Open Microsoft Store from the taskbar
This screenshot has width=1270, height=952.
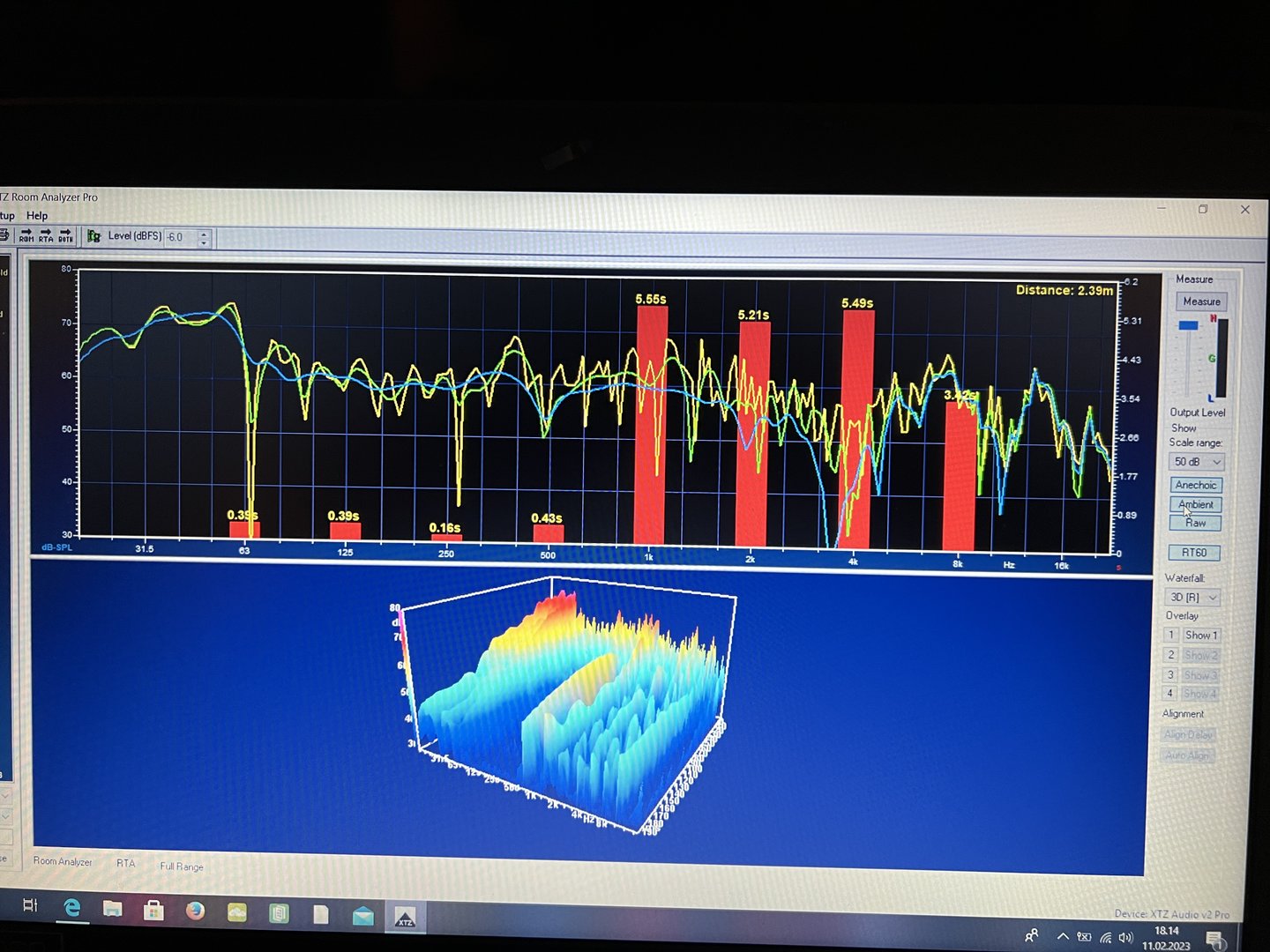click(153, 910)
